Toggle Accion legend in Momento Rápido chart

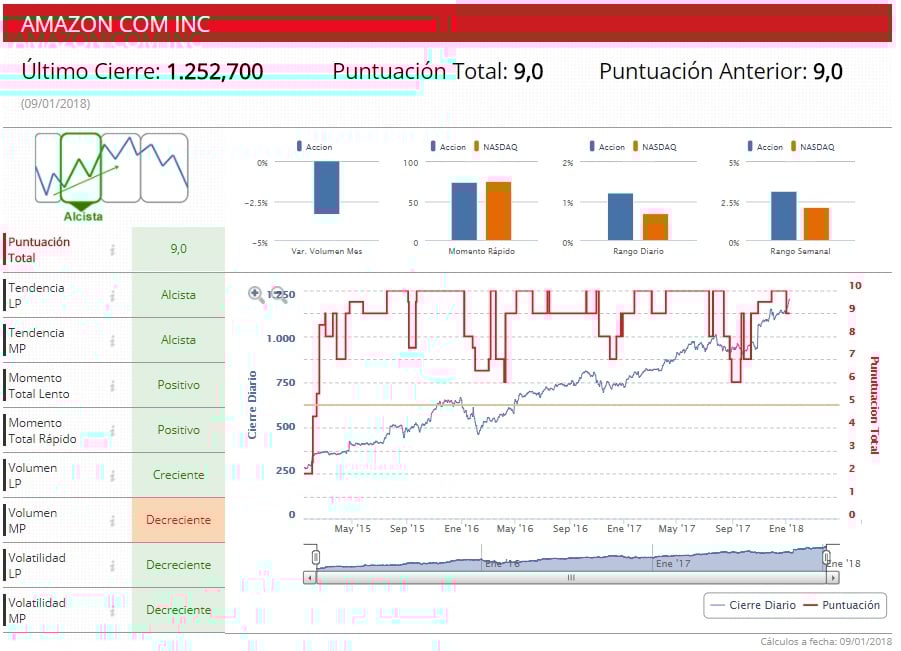[x=448, y=147]
